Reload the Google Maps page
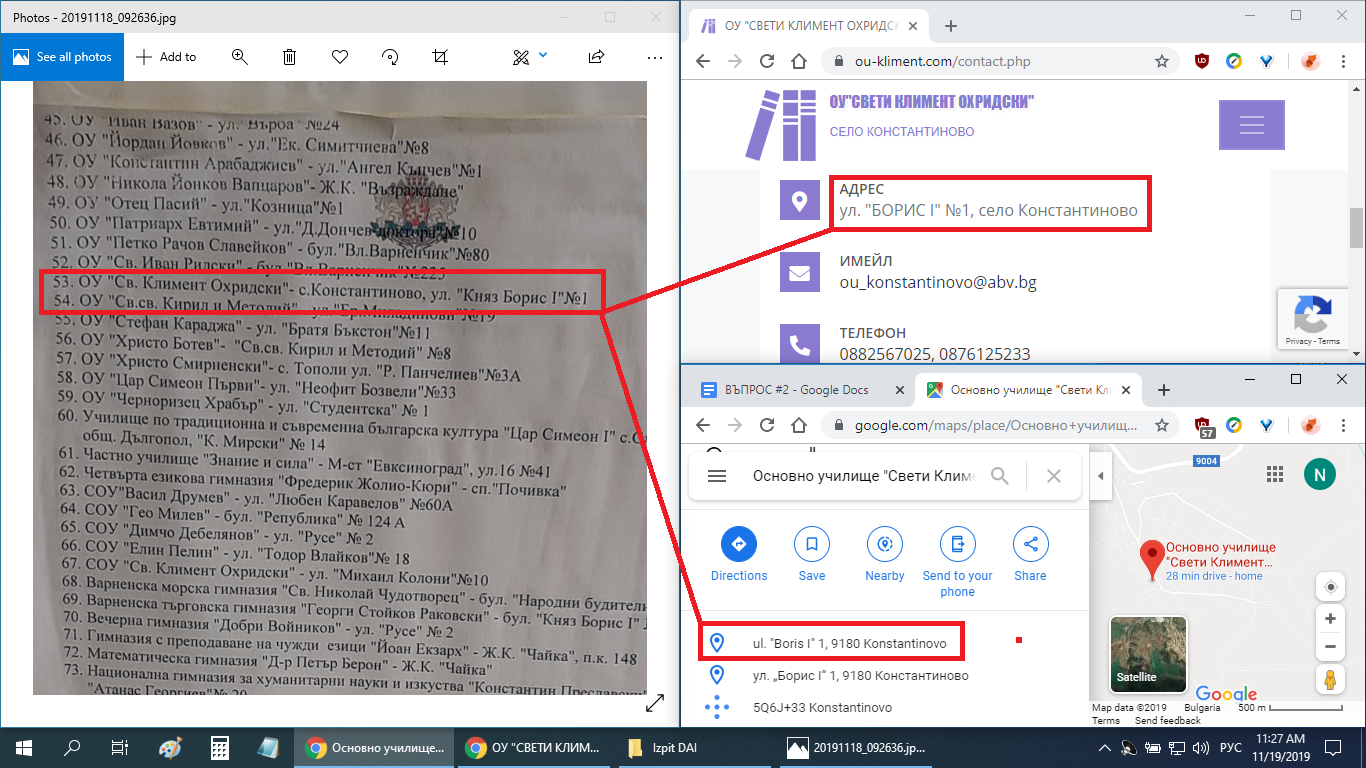This screenshot has height=768, width=1366. click(767, 425)
